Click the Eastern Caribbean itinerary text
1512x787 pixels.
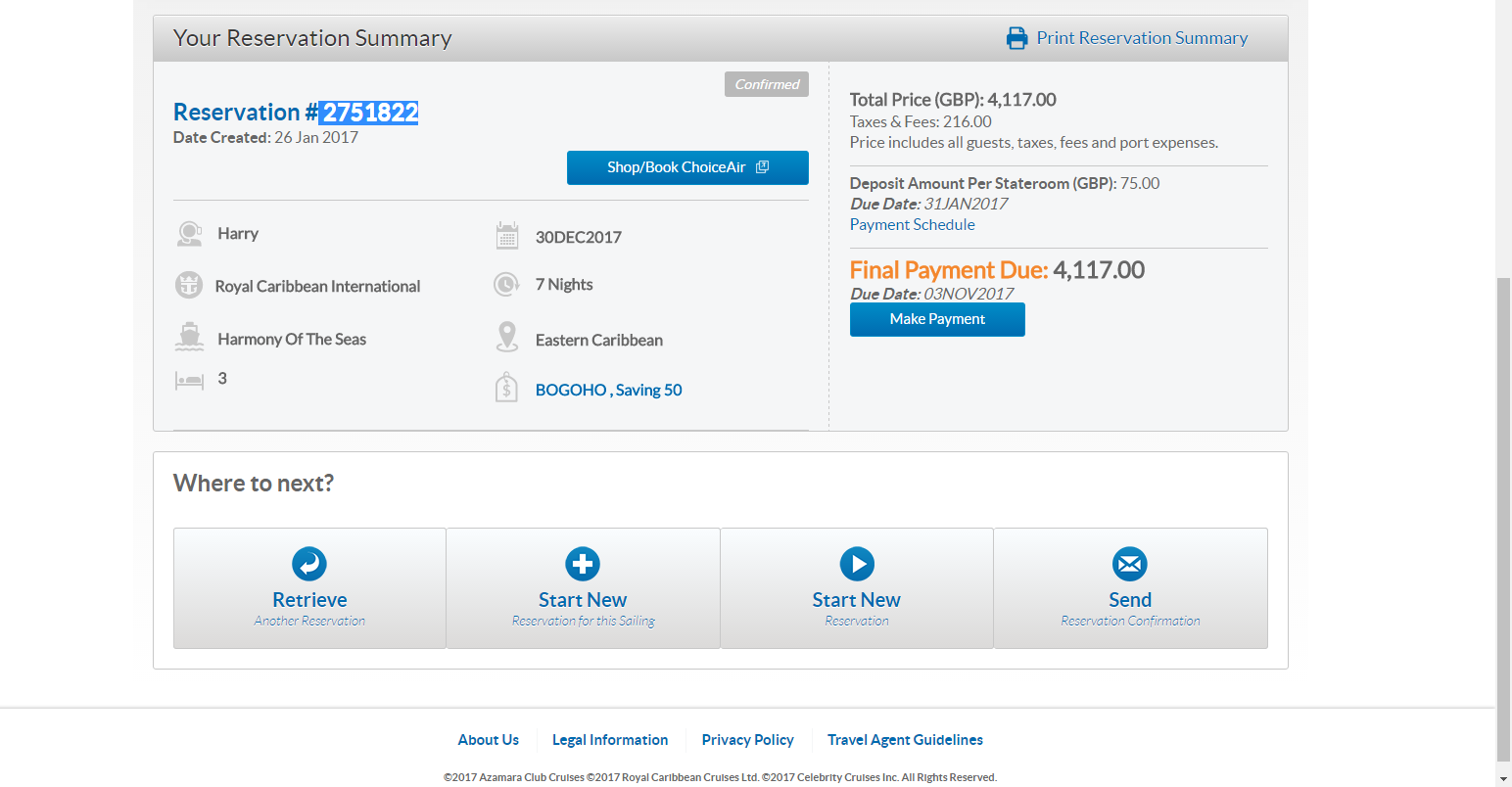click(x=599, y=341)
